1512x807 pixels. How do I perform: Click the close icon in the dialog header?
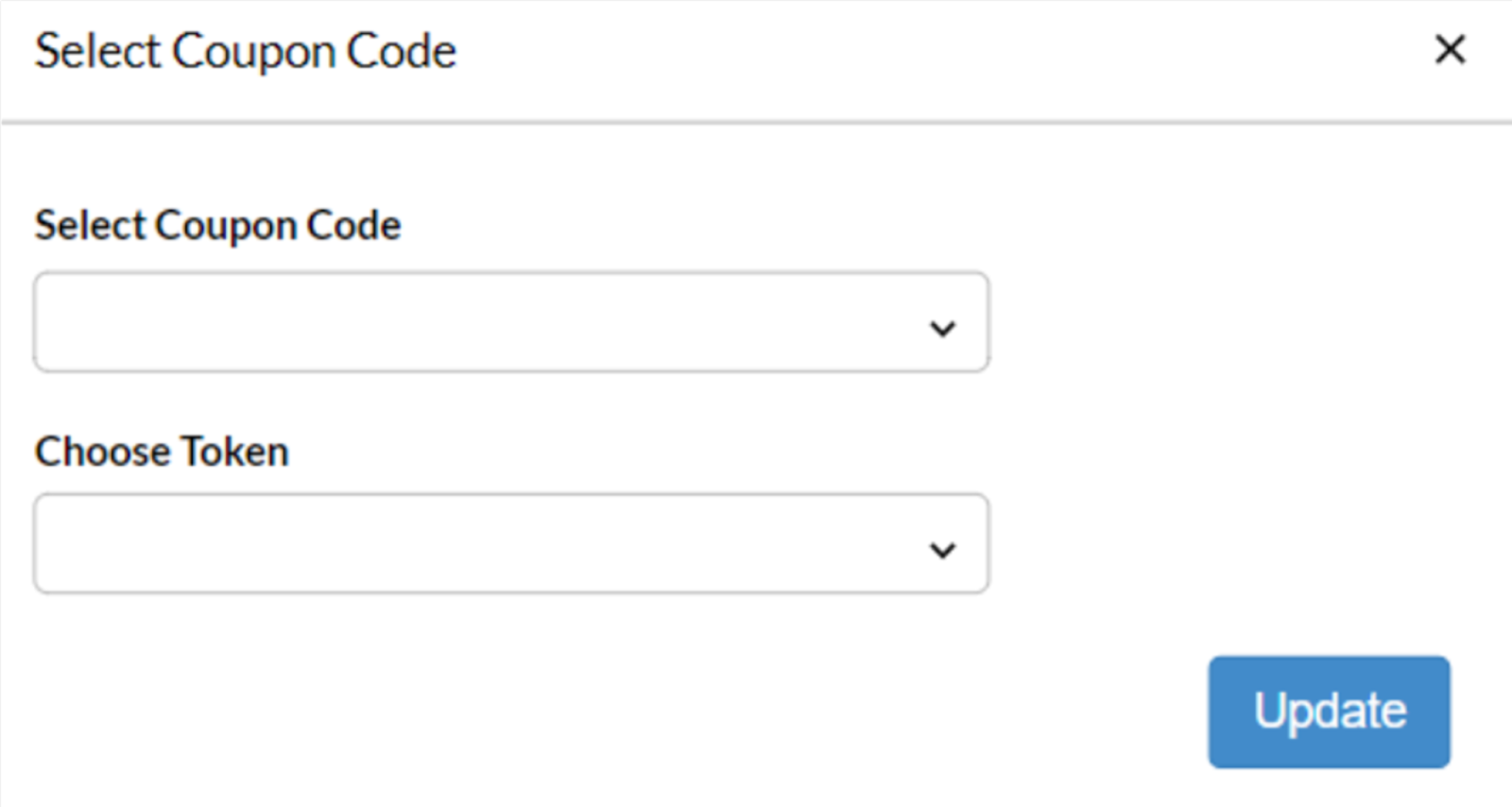pyautogui.click(x=1449, y=49)
